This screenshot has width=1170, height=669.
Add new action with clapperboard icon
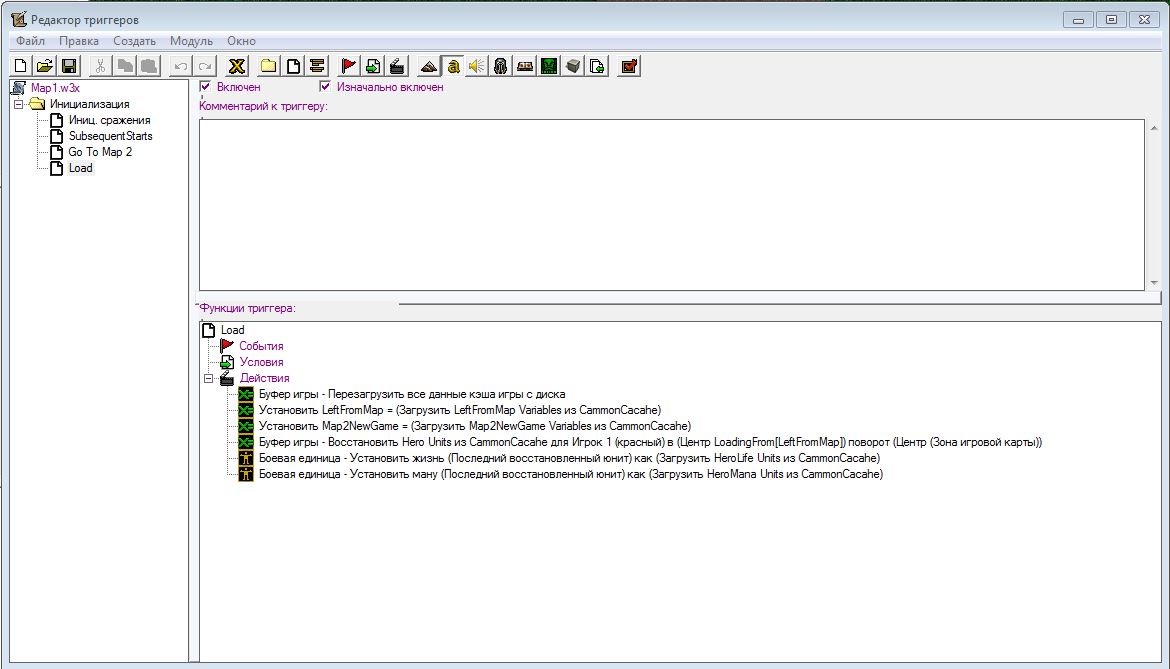[397, 66]
